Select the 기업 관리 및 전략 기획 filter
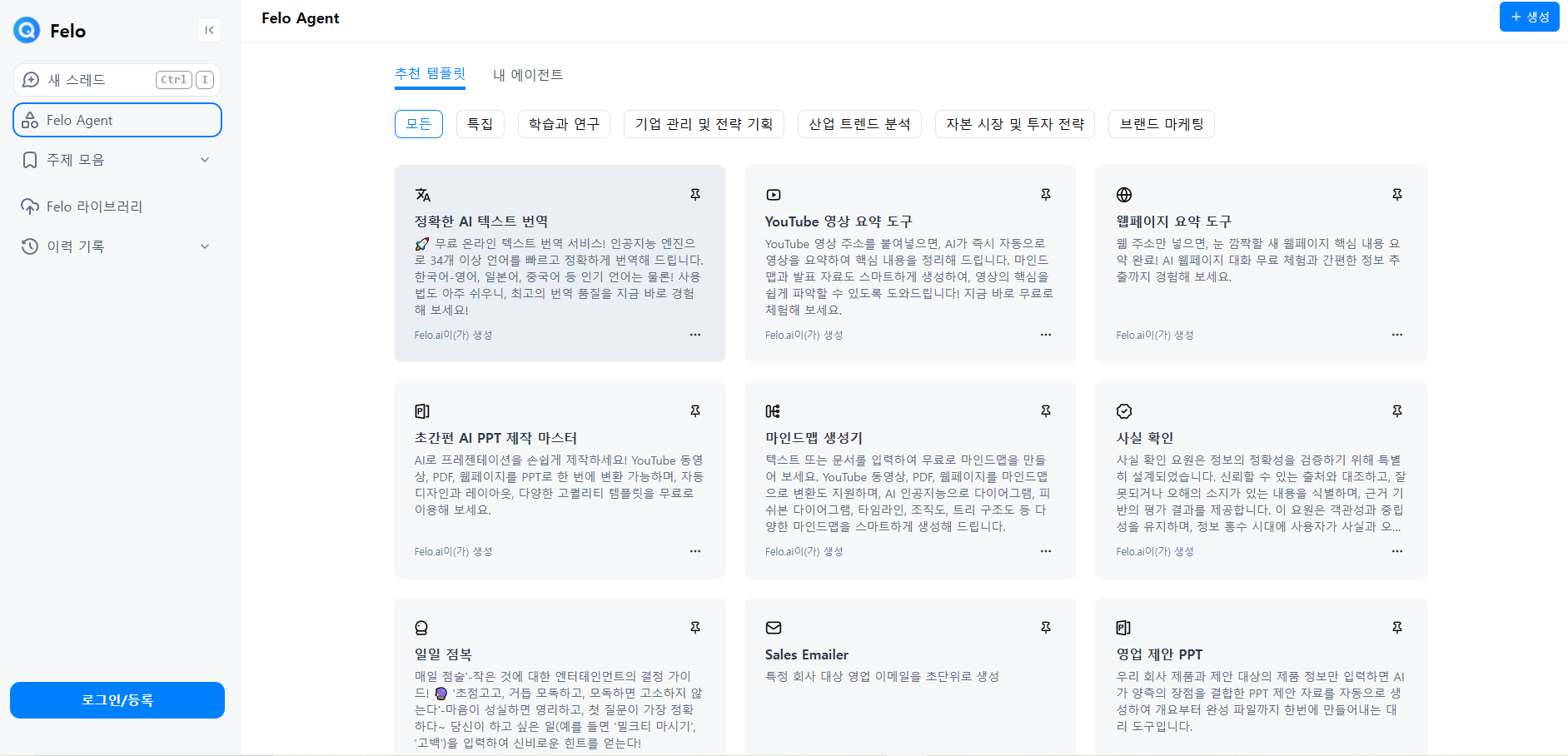Viewport: 1568px width, 756px height. [704, 124]
